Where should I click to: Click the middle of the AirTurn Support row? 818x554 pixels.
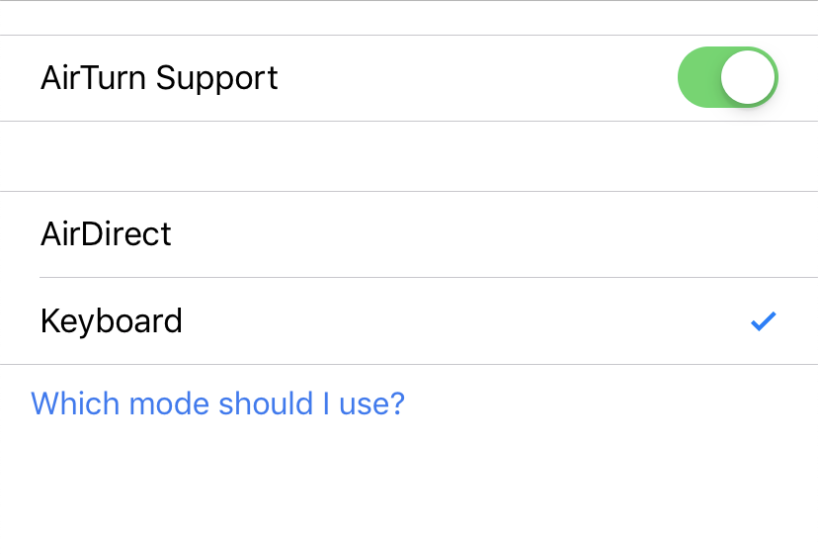tap(409, 78)
